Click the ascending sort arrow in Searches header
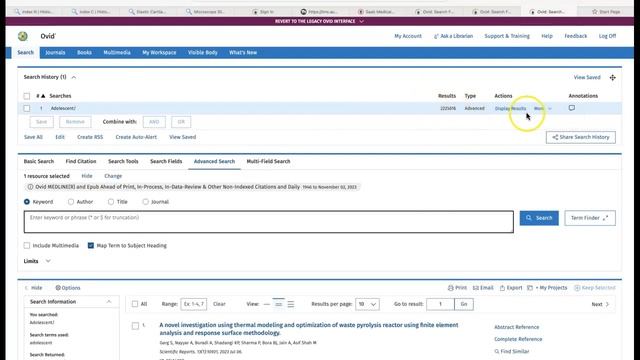640x360 pixels. point(43,96)
